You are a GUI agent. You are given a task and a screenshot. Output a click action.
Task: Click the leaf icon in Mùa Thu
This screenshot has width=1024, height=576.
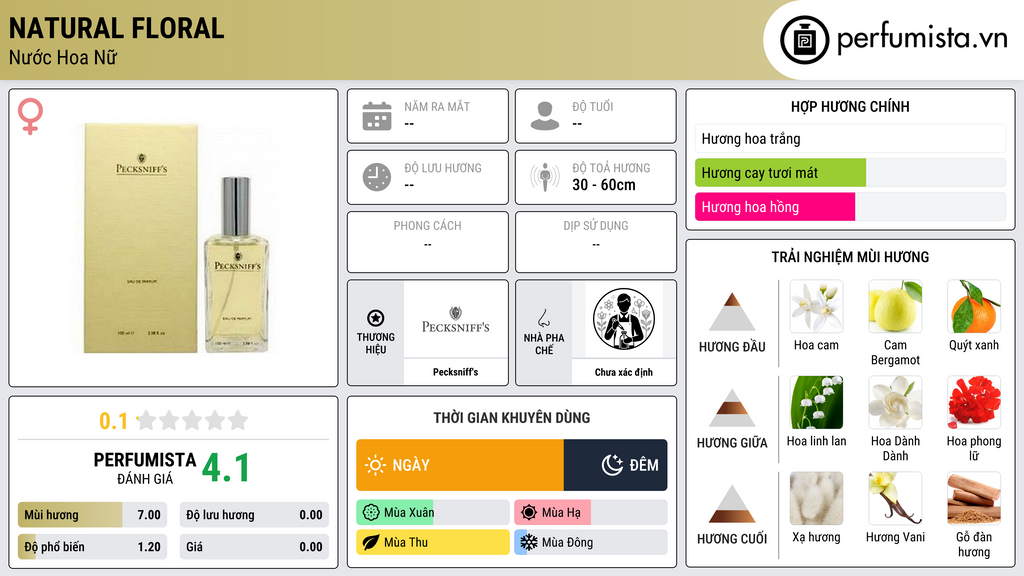(x=371, y=543)
